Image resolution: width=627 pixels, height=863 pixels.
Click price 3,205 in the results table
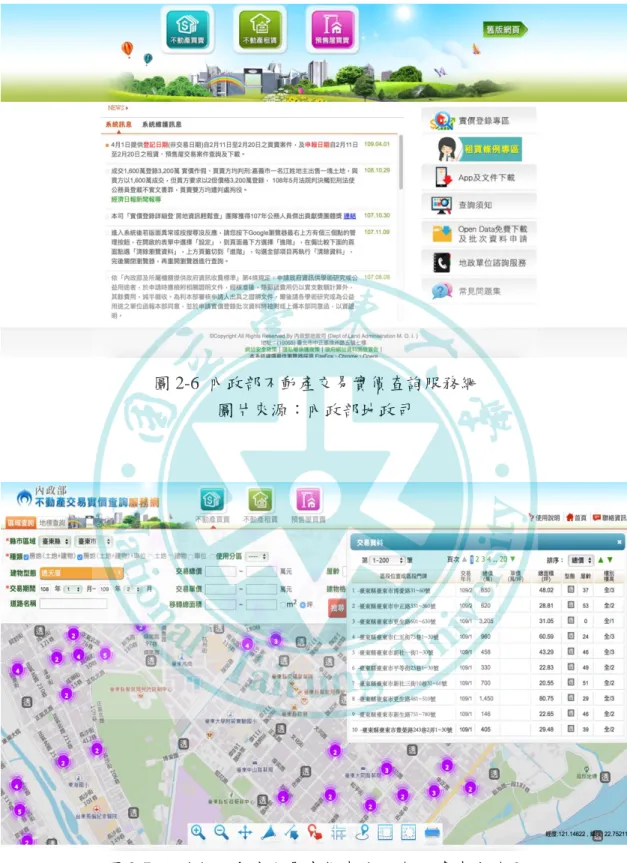486,621
